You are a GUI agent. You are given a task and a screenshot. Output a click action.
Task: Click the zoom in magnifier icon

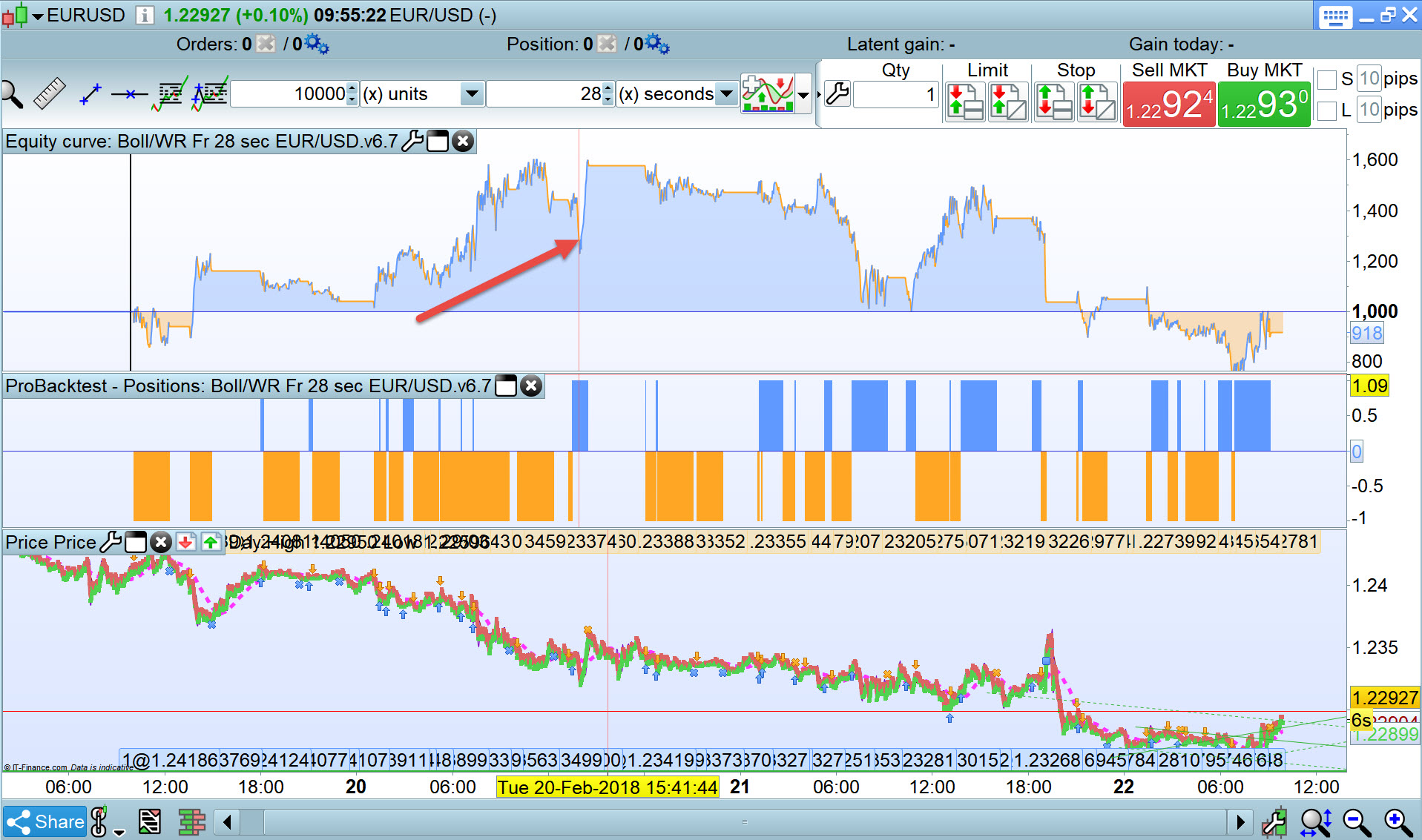point(1398,821)
